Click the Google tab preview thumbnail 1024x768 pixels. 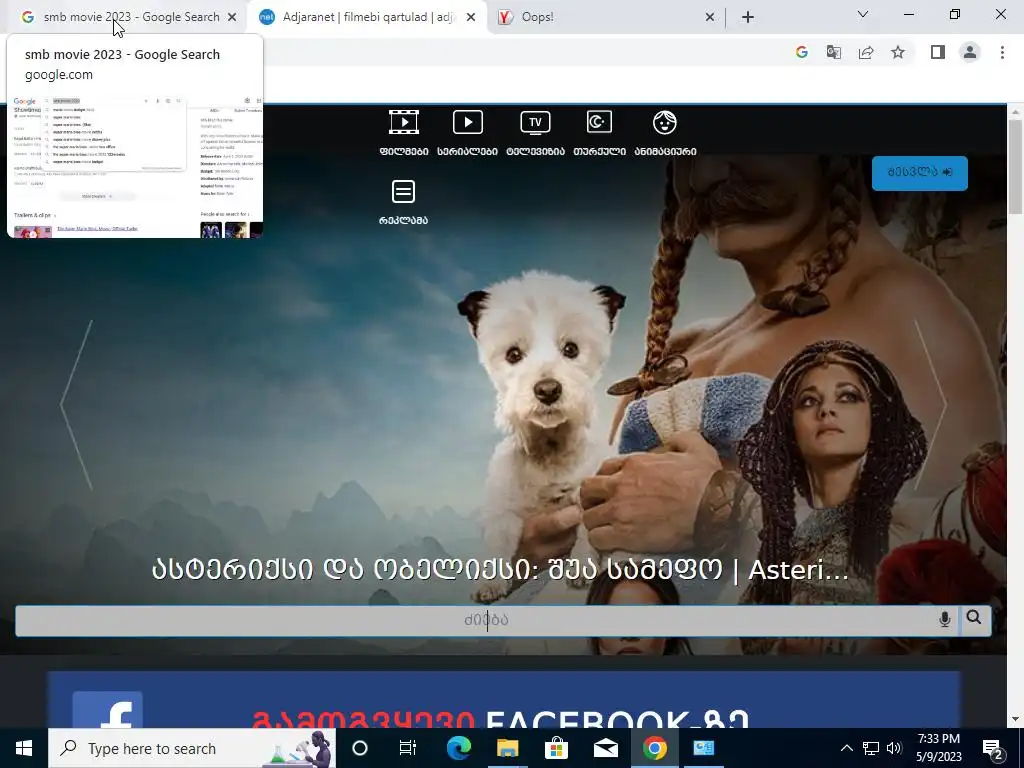[135, 167]
